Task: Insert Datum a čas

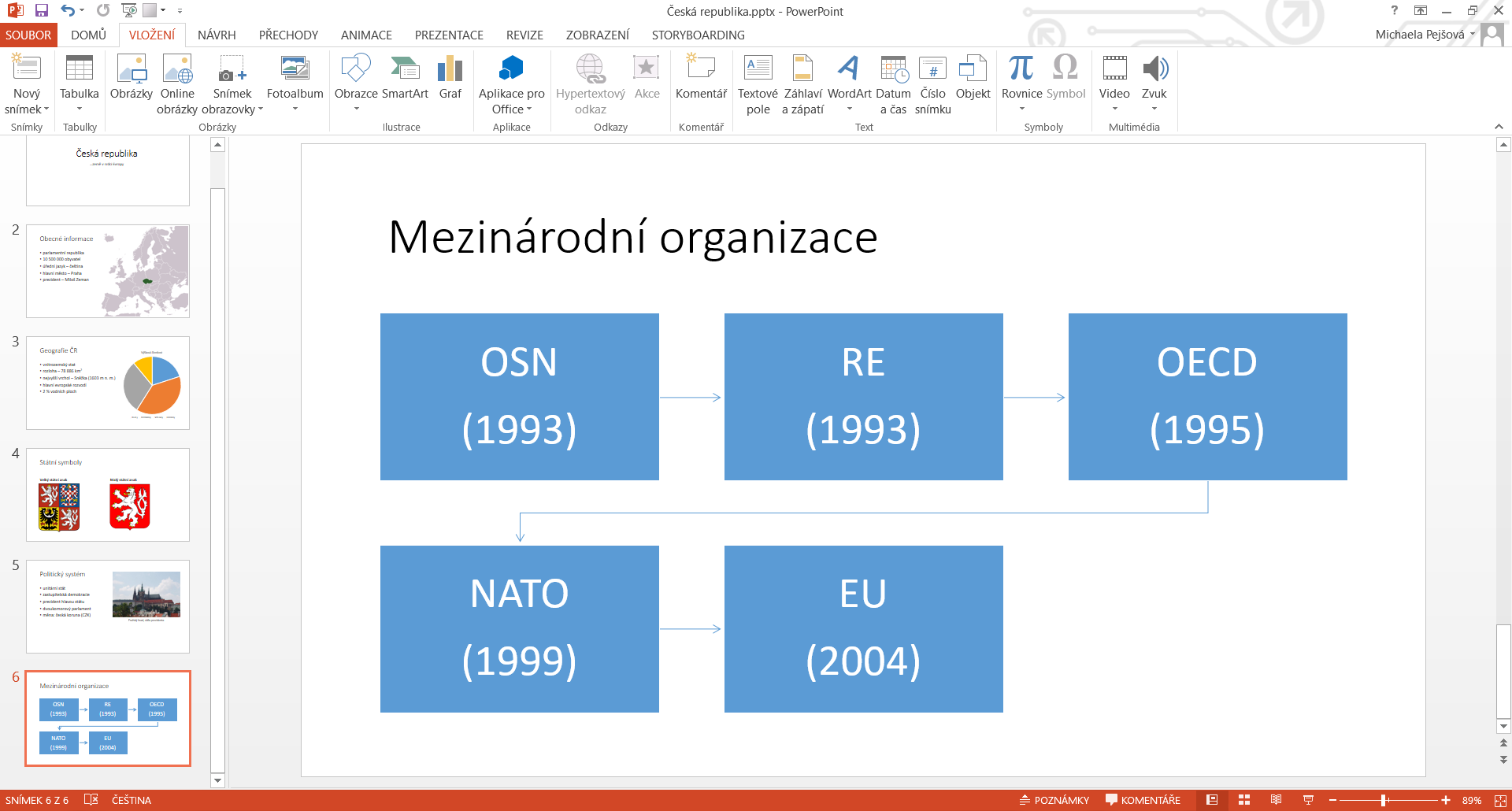Action: 893,85
